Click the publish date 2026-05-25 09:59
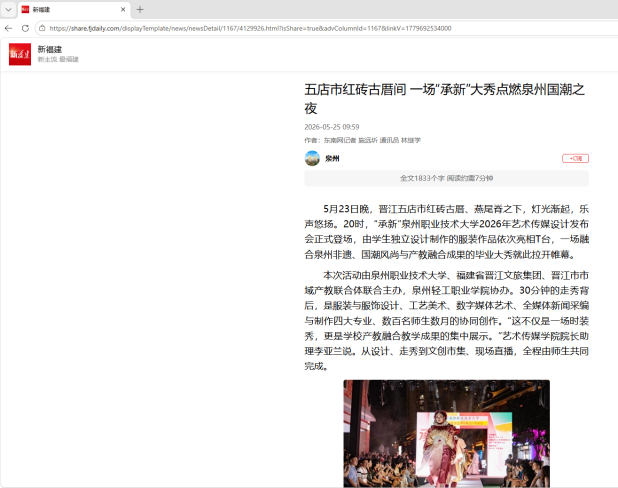 pyautogui.click(x=331, y=127)
